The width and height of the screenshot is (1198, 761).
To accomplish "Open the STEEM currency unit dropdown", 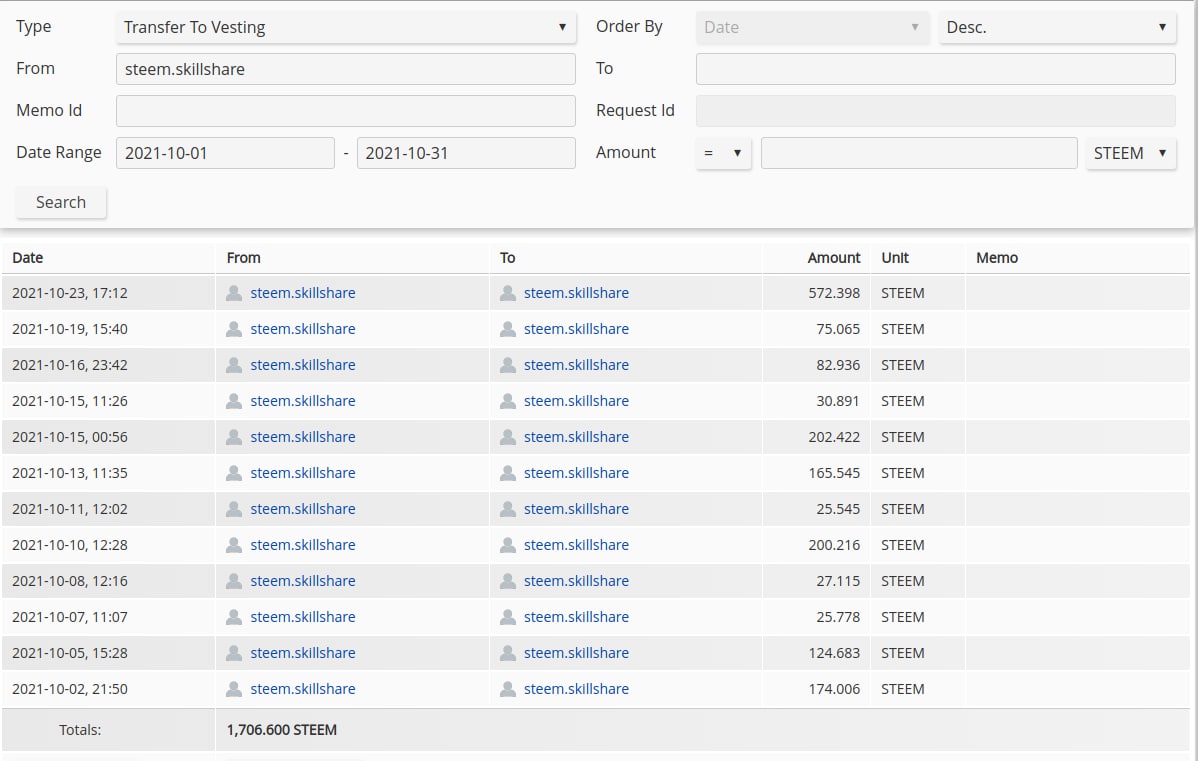I will (x=1130, y=153).
